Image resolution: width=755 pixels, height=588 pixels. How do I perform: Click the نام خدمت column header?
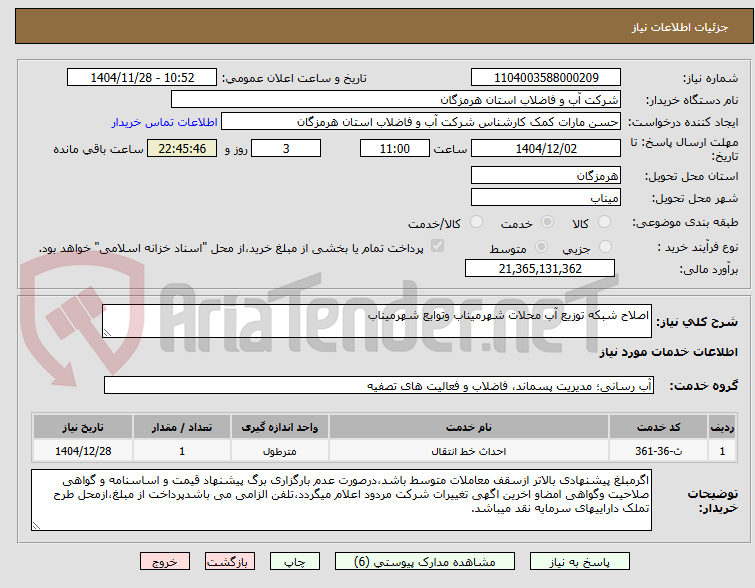pos(469,427)
